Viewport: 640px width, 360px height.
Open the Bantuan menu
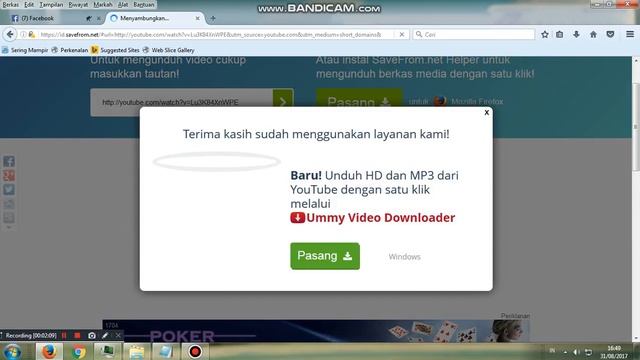[144, 4]
